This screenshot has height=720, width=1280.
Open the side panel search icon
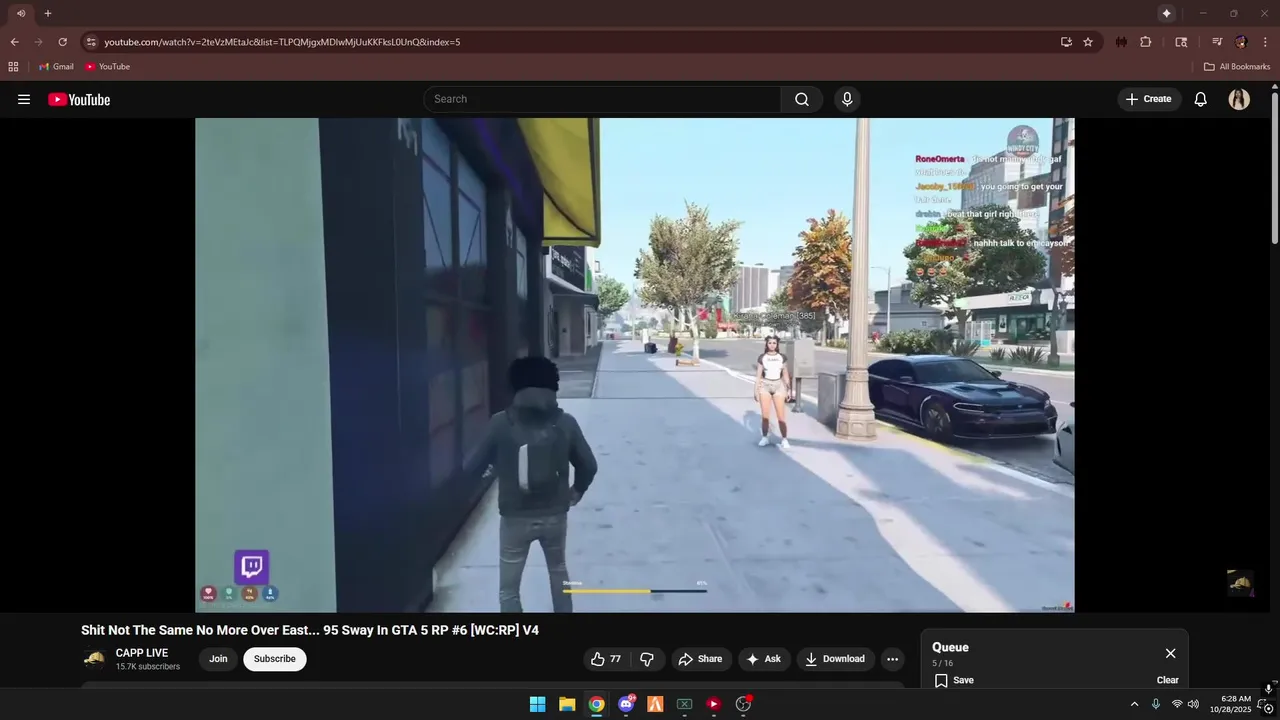click(1181, 42)
